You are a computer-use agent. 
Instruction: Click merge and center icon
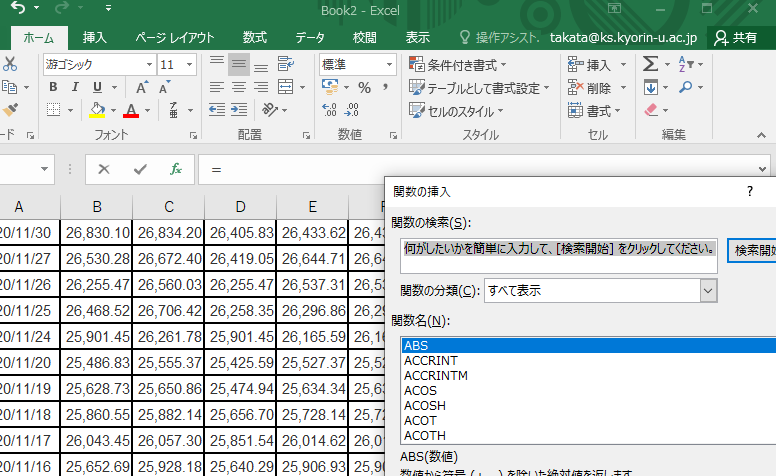[286, 87]
